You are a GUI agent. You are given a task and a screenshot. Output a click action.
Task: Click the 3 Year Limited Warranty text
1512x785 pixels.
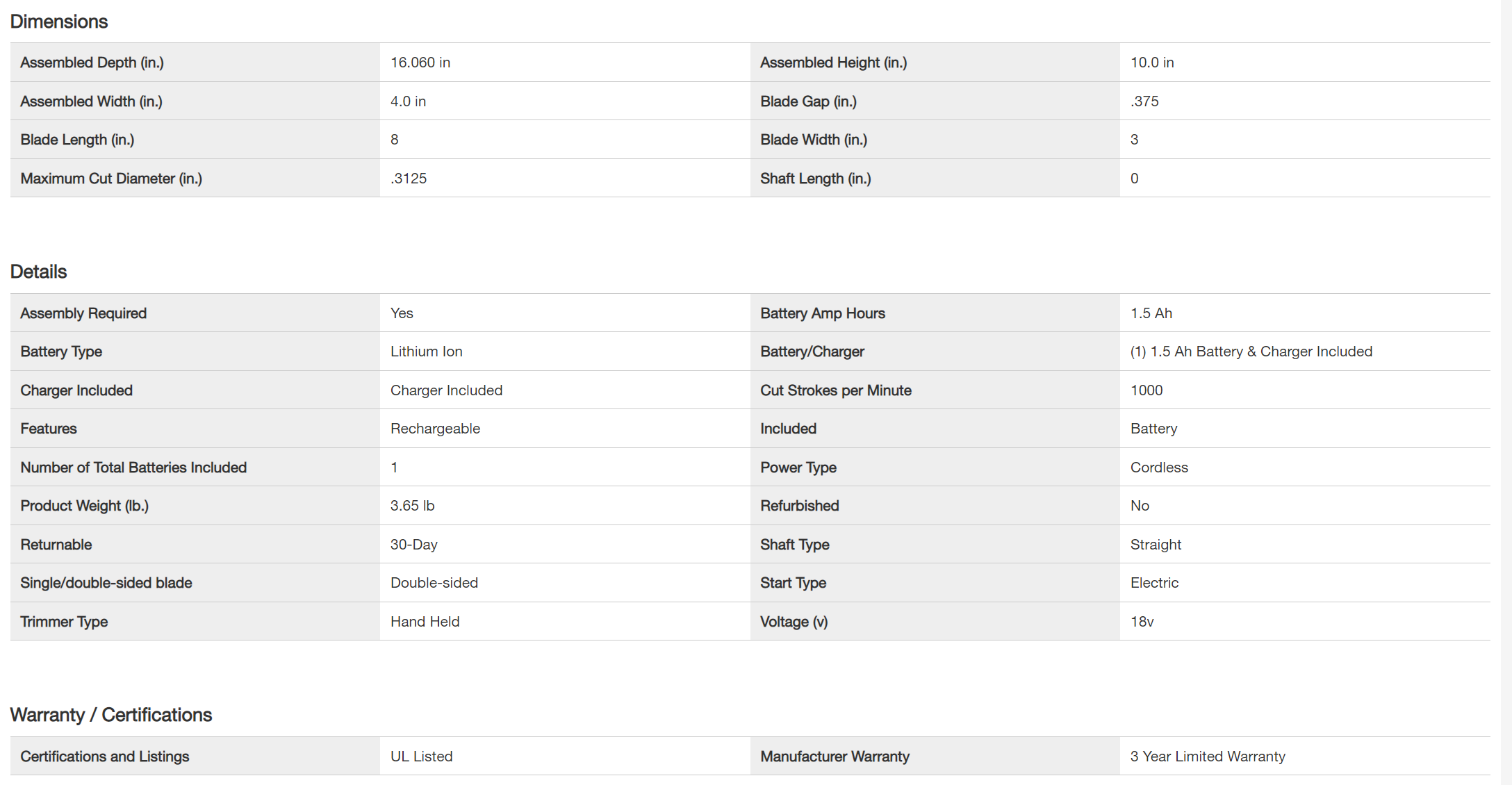(1208, 757)
